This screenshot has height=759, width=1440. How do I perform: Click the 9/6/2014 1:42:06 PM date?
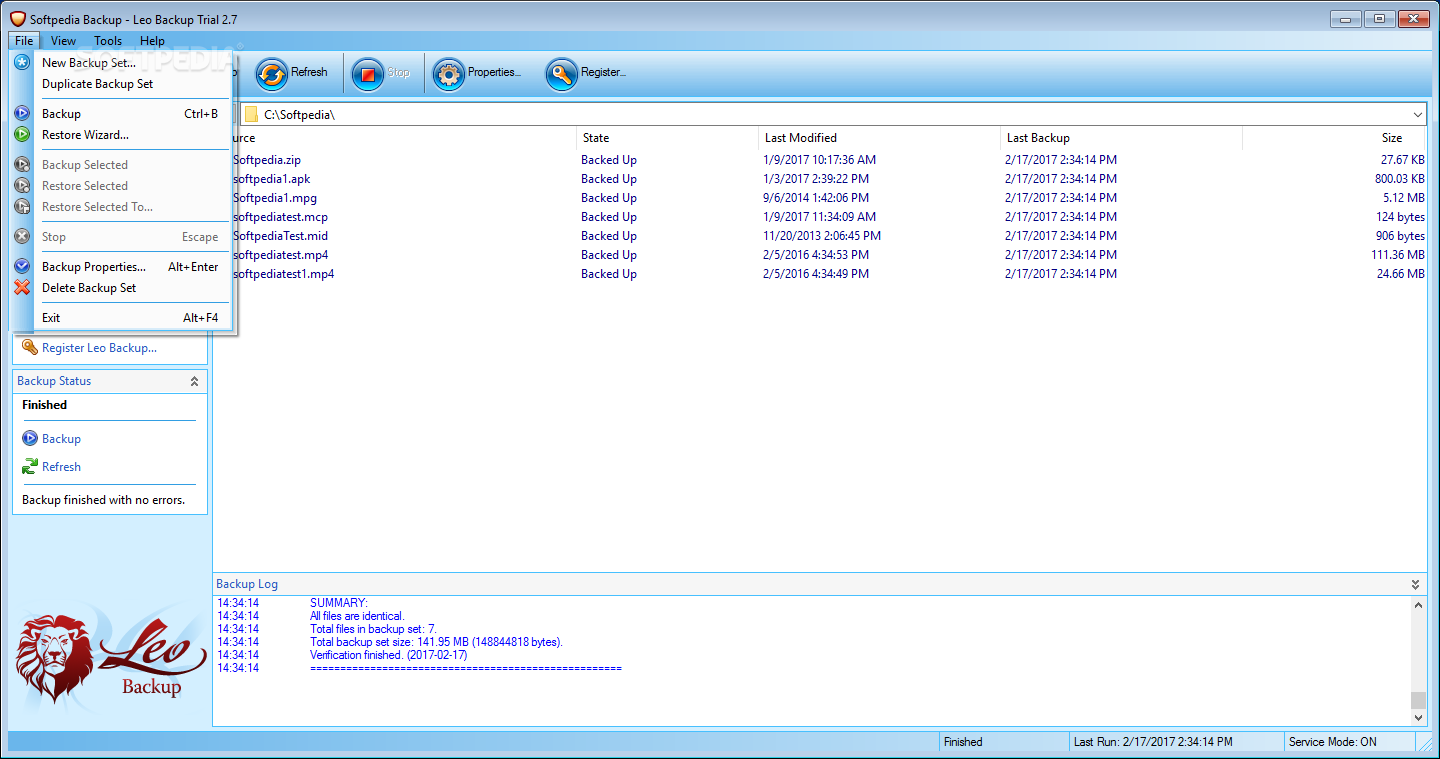point(815,198)
